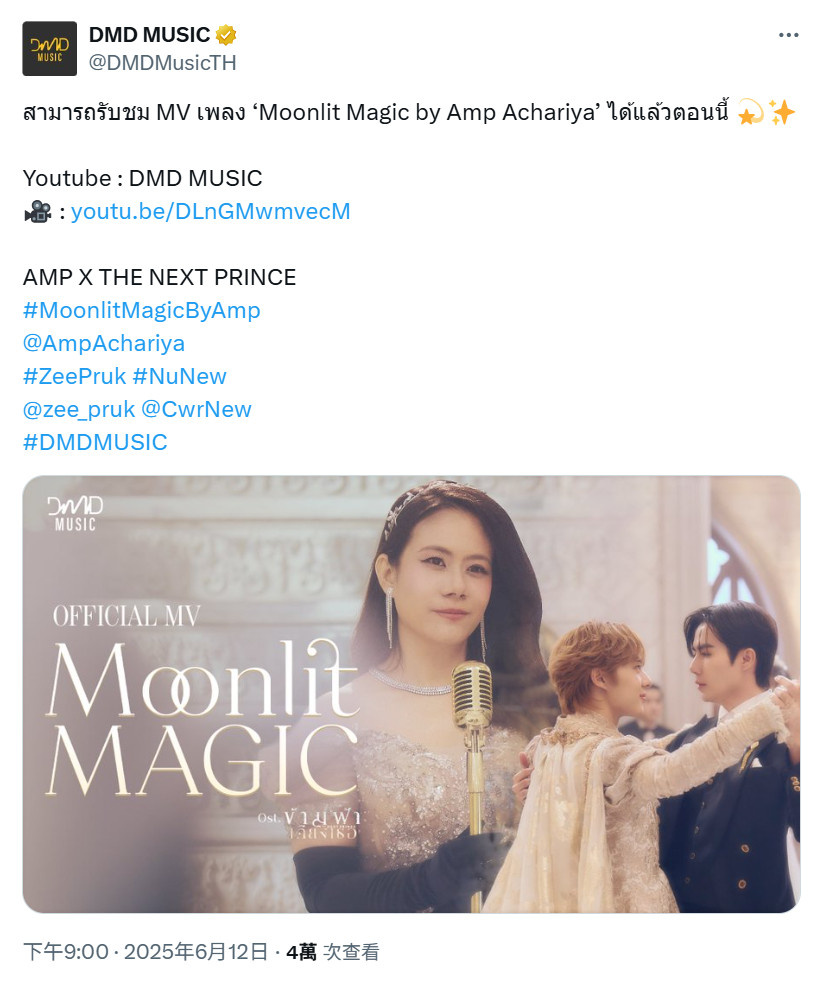Click the gold verified badge
Image resolution: width=822 pixels, height=988 pixels.
pos(226,35)
